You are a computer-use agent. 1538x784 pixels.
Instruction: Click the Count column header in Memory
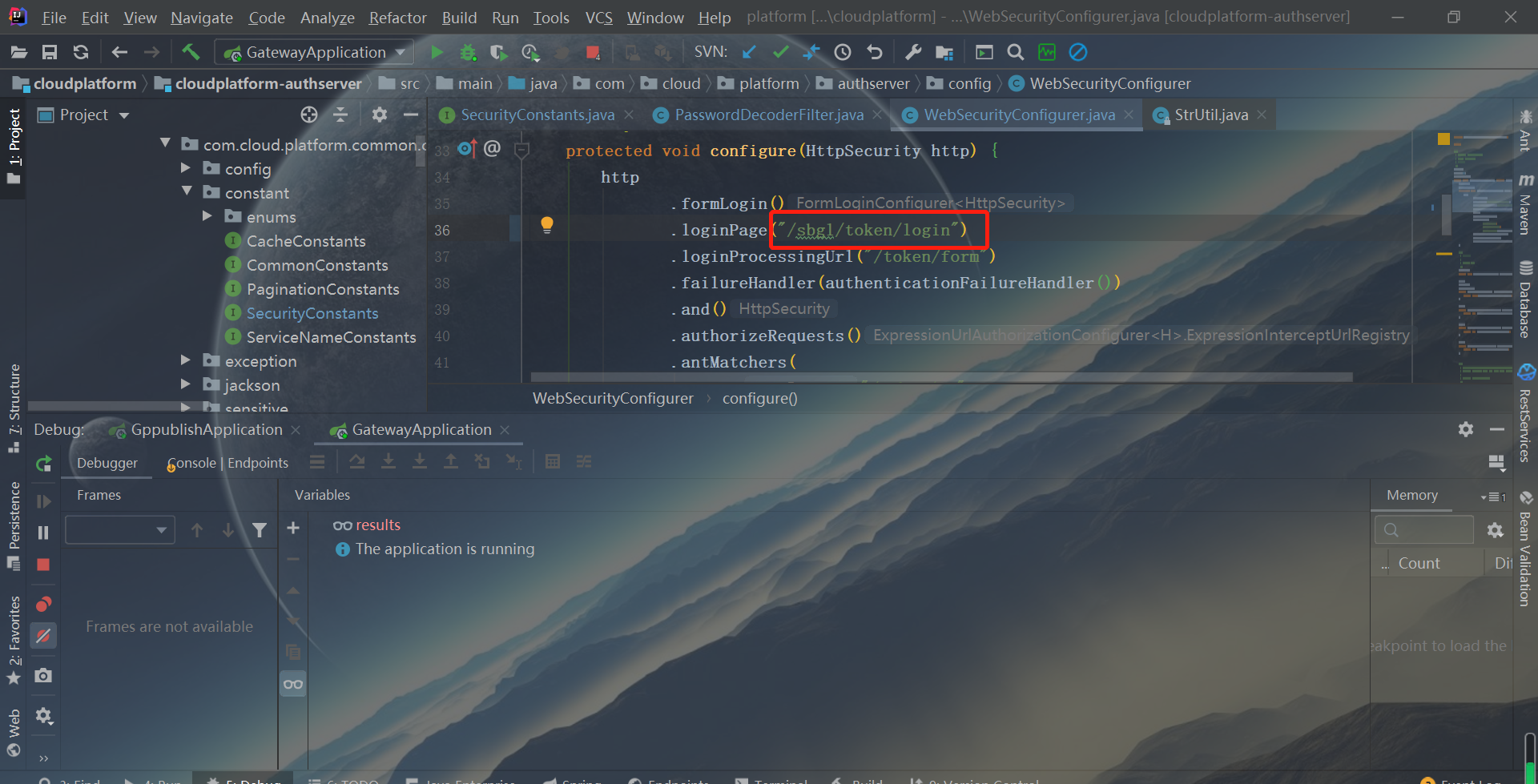click(x=1419, y=563)
